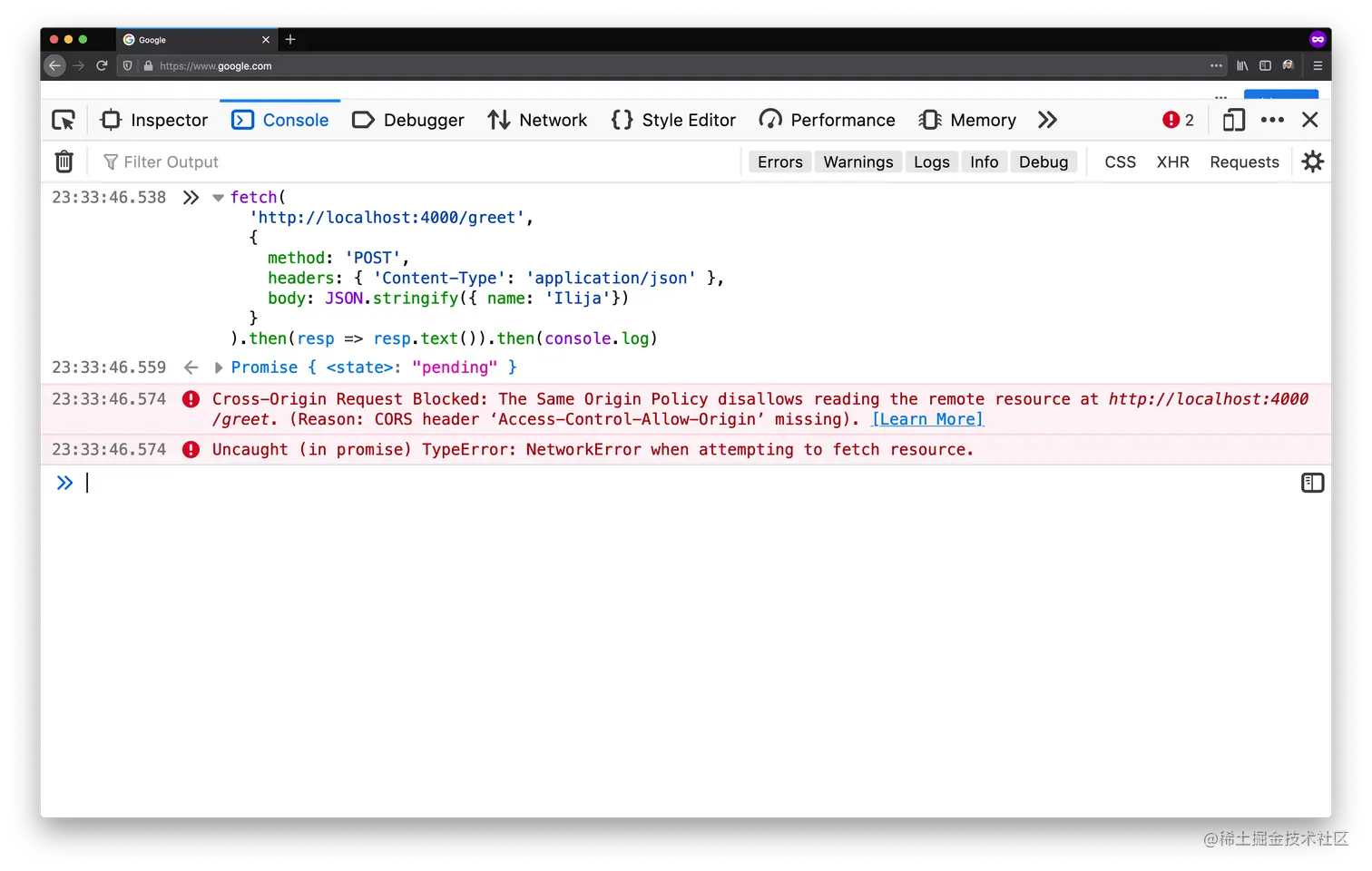Focus the console input prompt

point(690,483)
